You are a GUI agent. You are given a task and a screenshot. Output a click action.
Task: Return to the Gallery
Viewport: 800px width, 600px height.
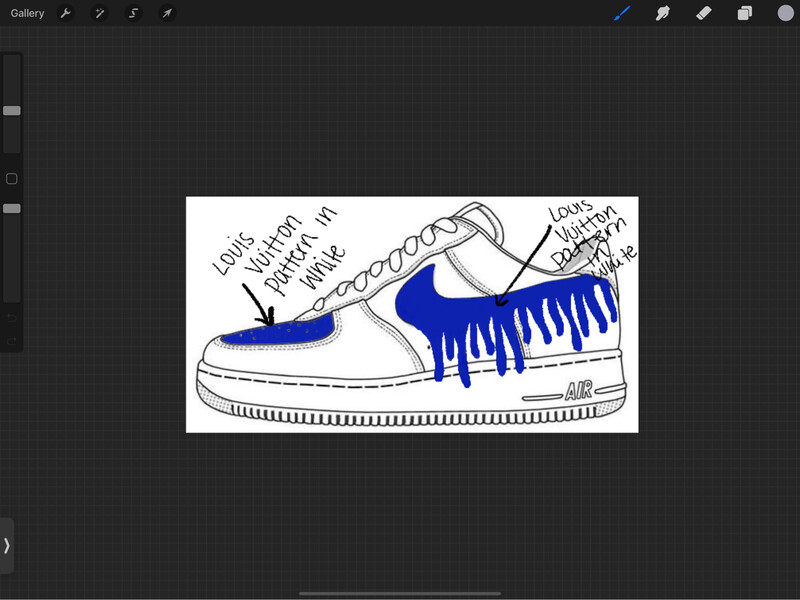pos(27,13)
